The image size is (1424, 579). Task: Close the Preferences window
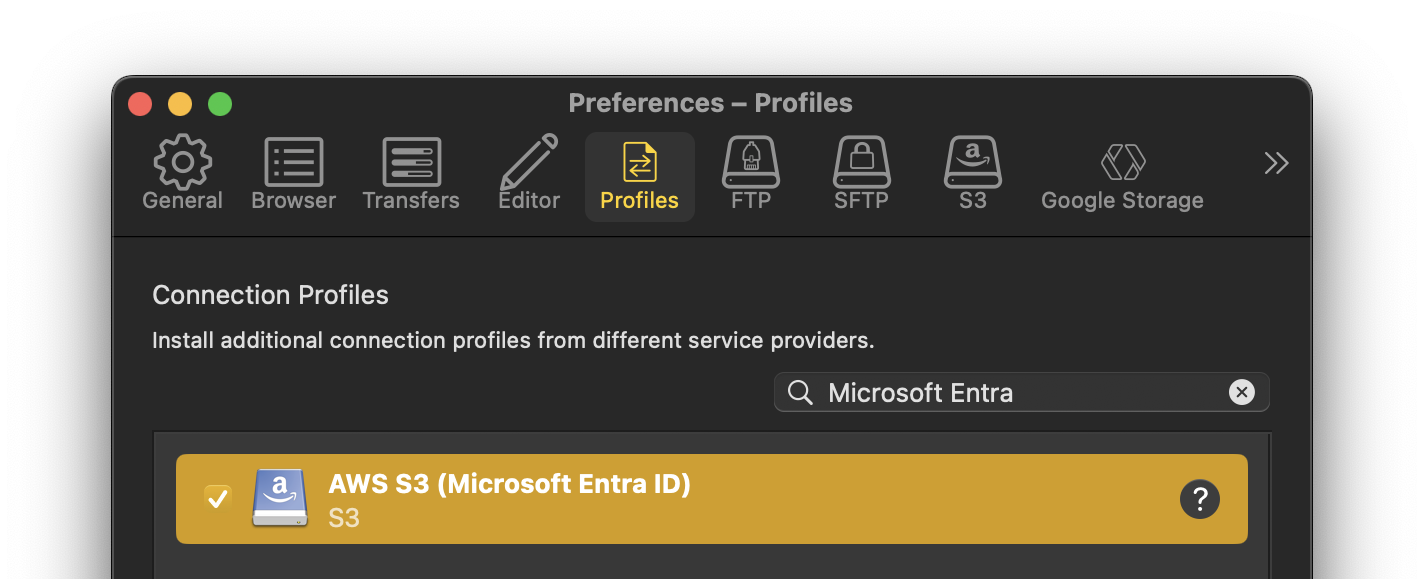pyautogui.click(x=140, y=104)
